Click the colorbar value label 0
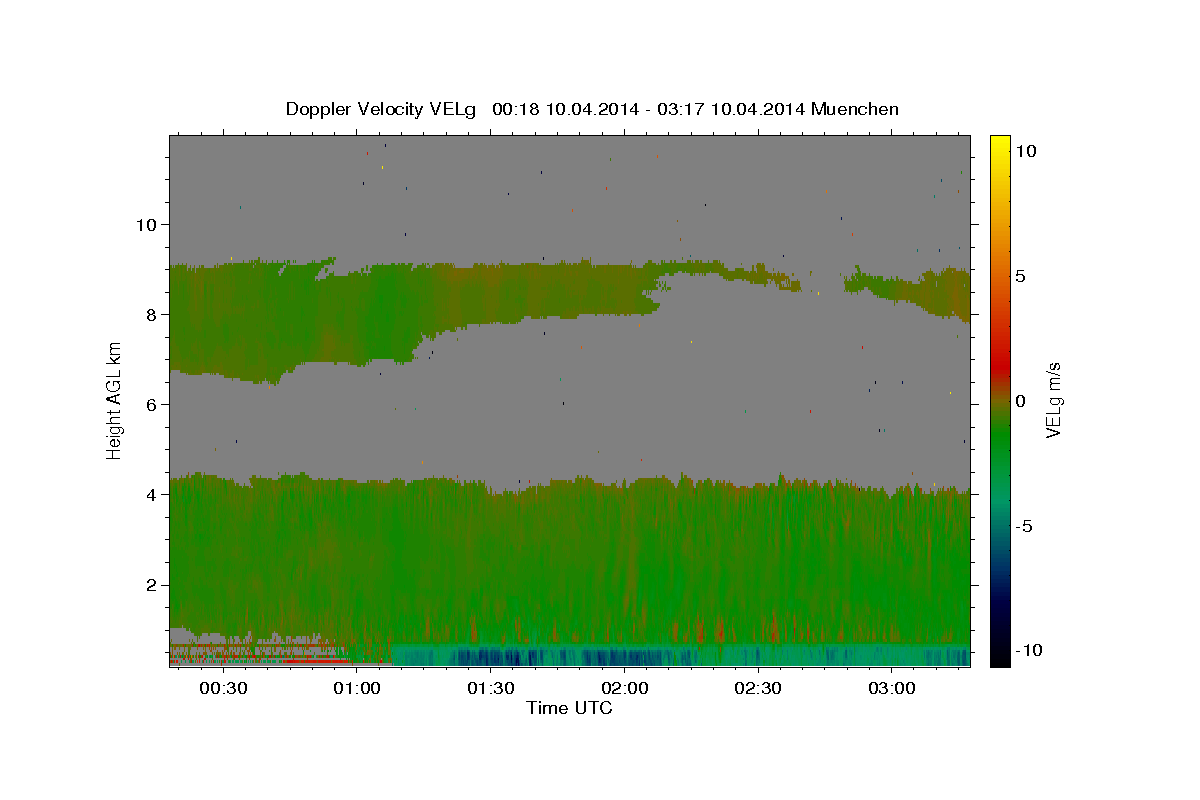This screenshot has width=1200, height=800. click(x=1020, y=401)
